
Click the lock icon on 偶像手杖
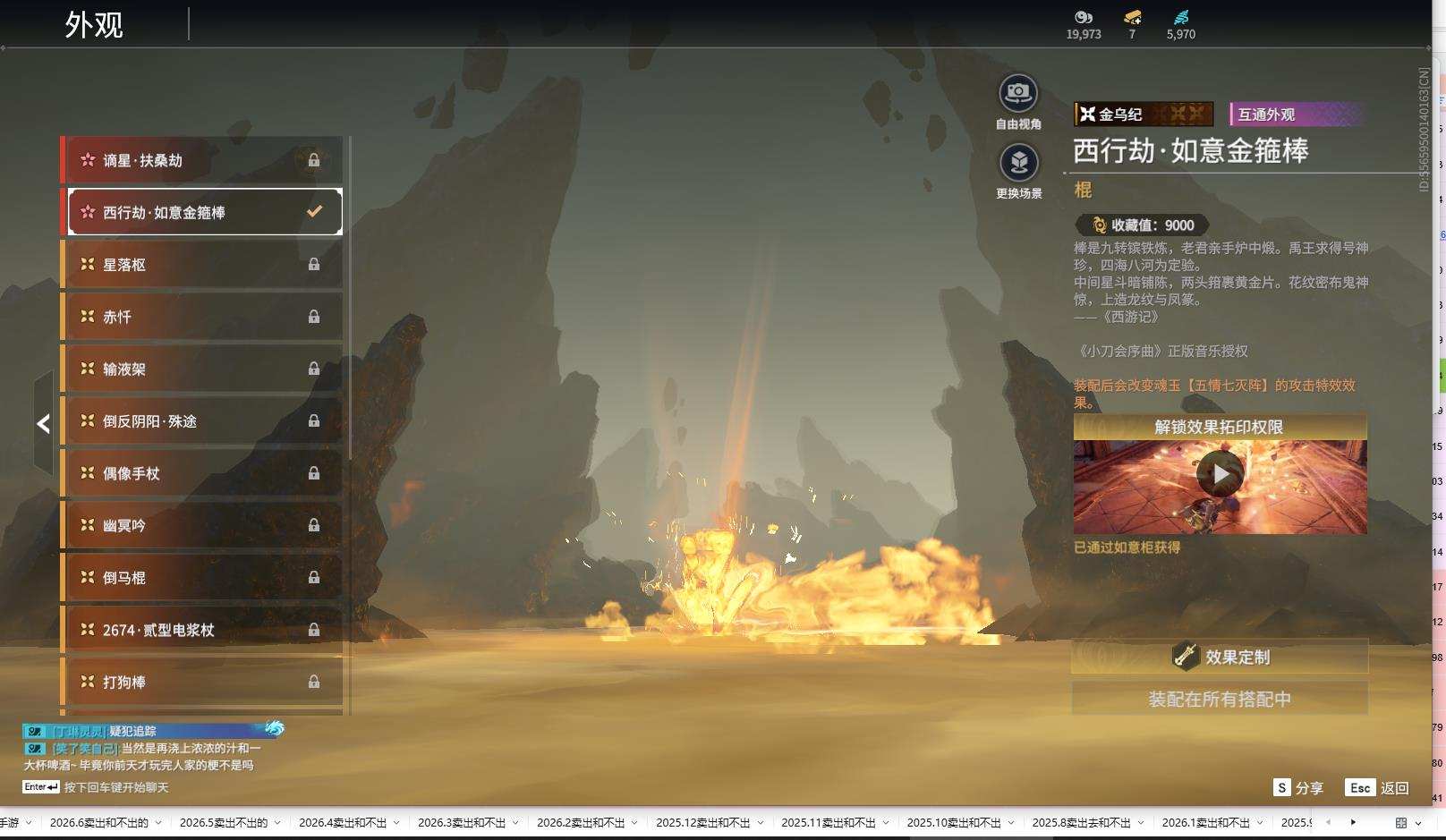click(x=314, y=473)
